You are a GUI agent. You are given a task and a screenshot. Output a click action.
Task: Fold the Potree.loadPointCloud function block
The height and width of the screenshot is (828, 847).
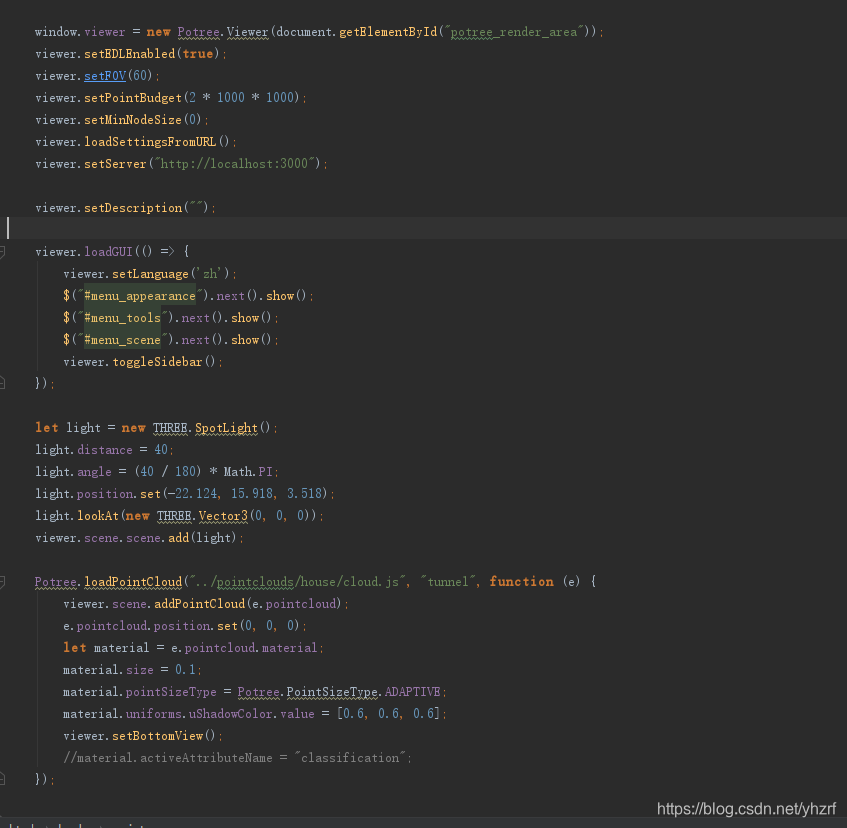[2, 582]
